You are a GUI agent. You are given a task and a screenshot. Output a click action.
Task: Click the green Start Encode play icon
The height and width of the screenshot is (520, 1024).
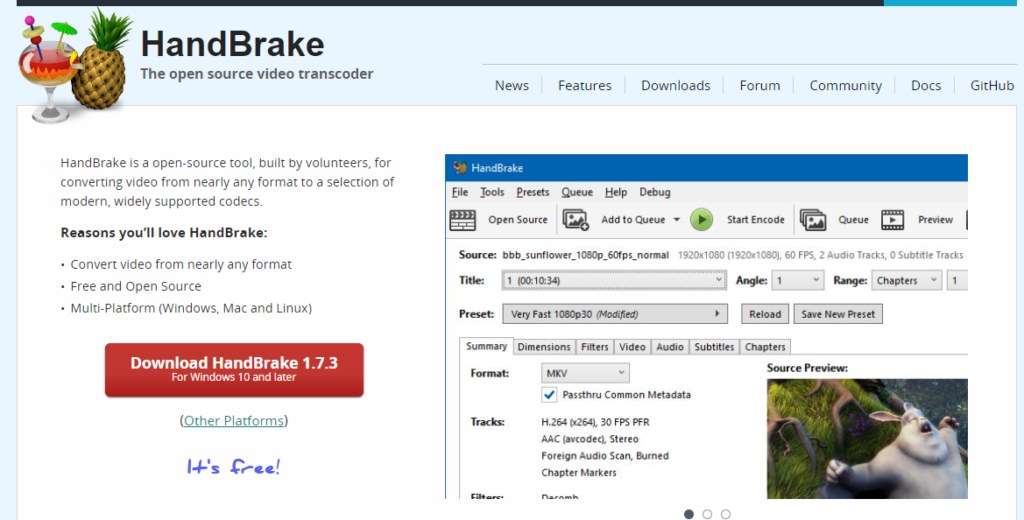(701, 219)
